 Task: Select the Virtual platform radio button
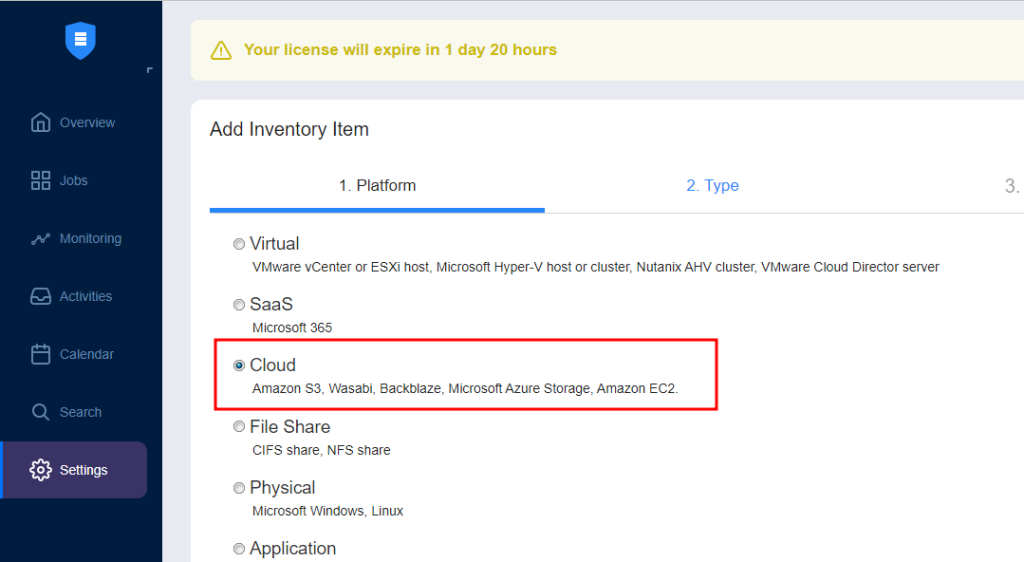[239, 244]
